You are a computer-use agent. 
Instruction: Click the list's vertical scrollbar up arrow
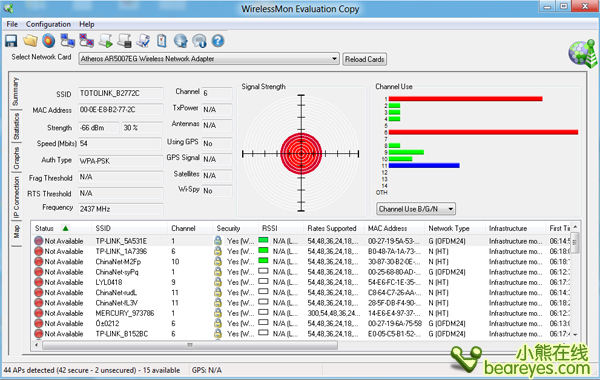tap(575, 228)
